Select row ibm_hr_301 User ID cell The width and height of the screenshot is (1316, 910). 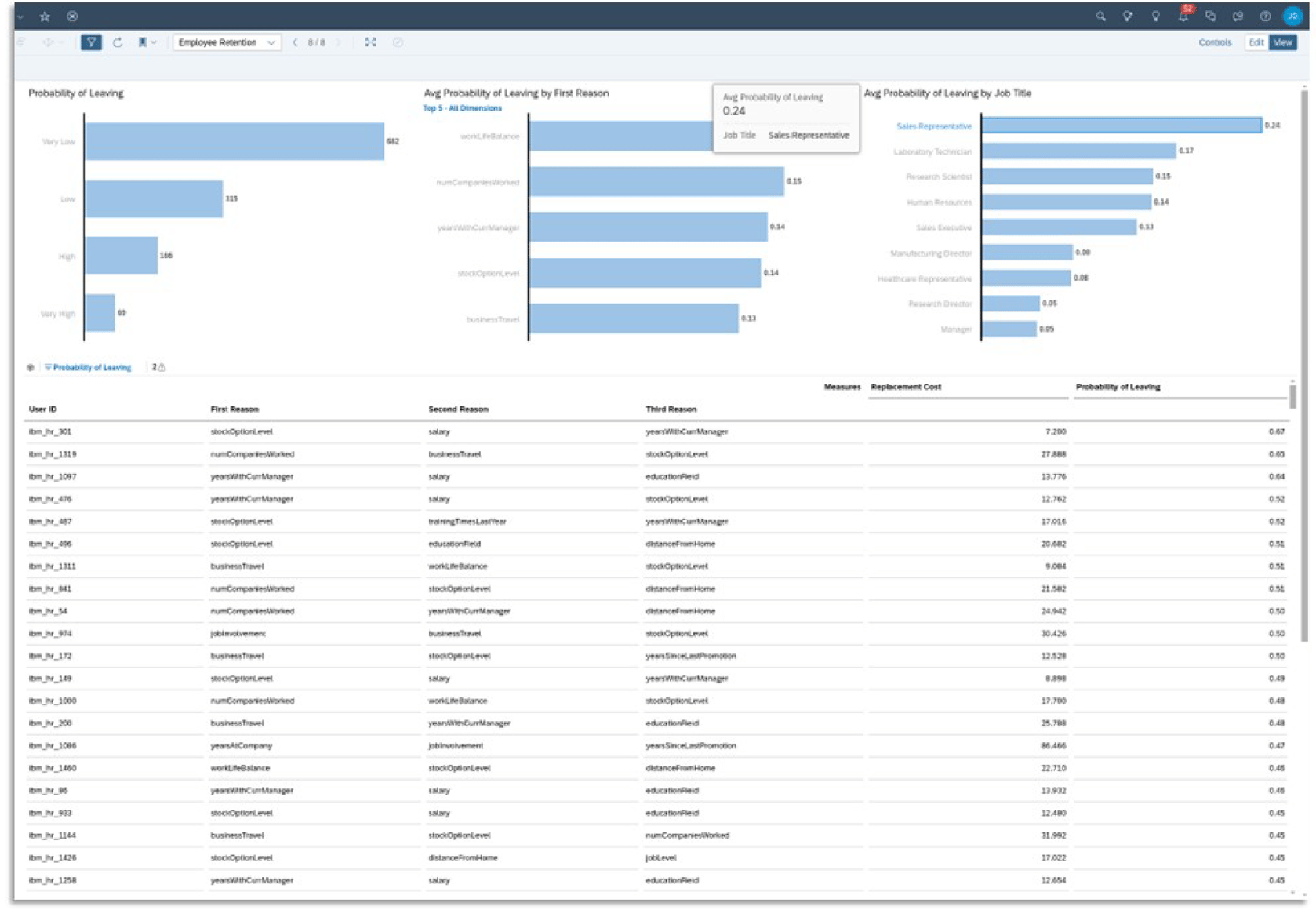50,431
